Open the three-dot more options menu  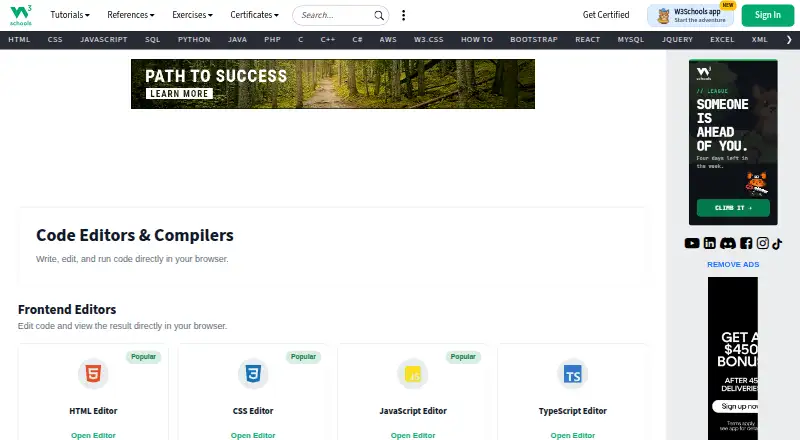(404, 15)
